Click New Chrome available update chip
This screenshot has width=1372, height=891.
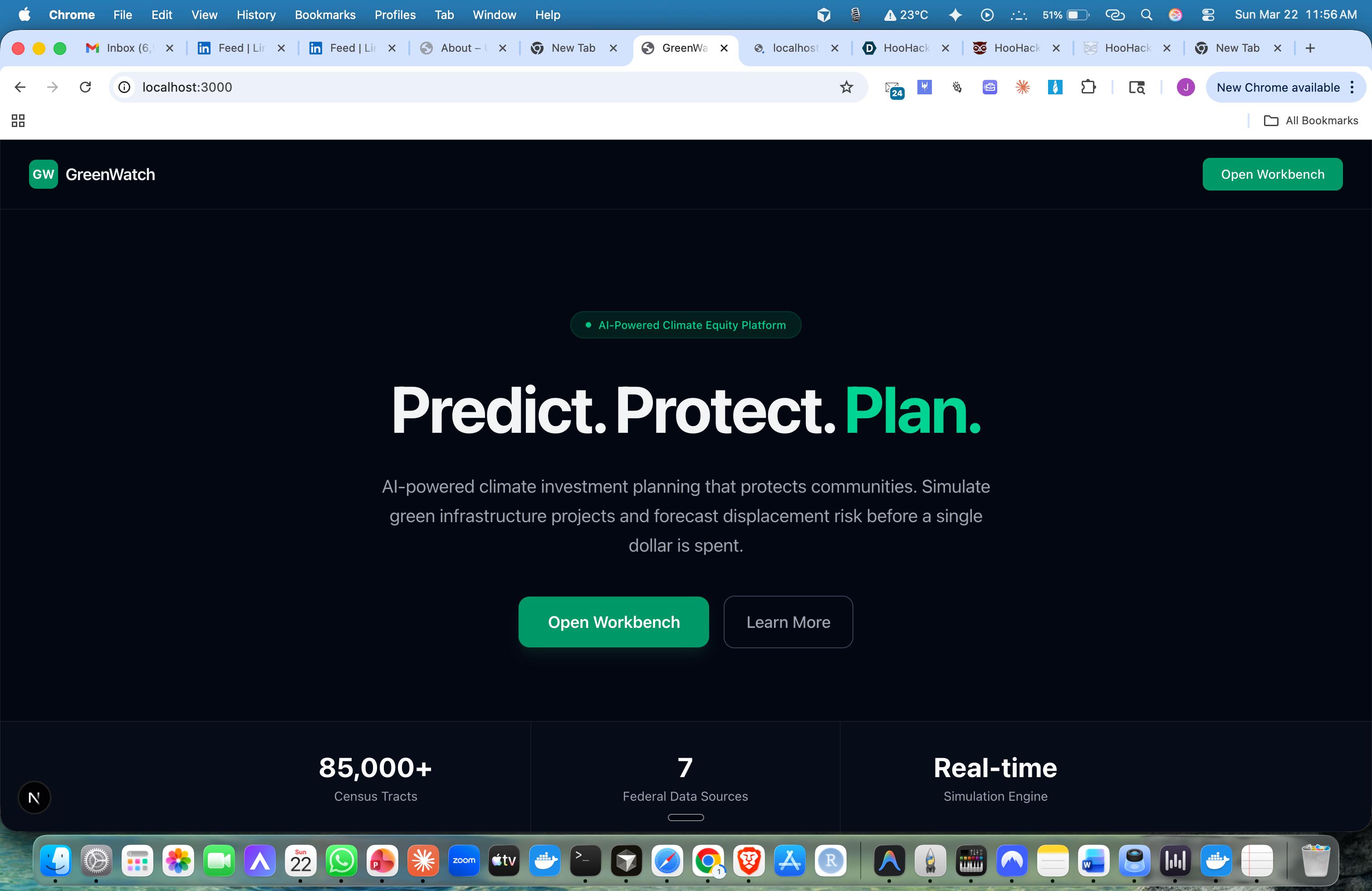(1278, 87)
